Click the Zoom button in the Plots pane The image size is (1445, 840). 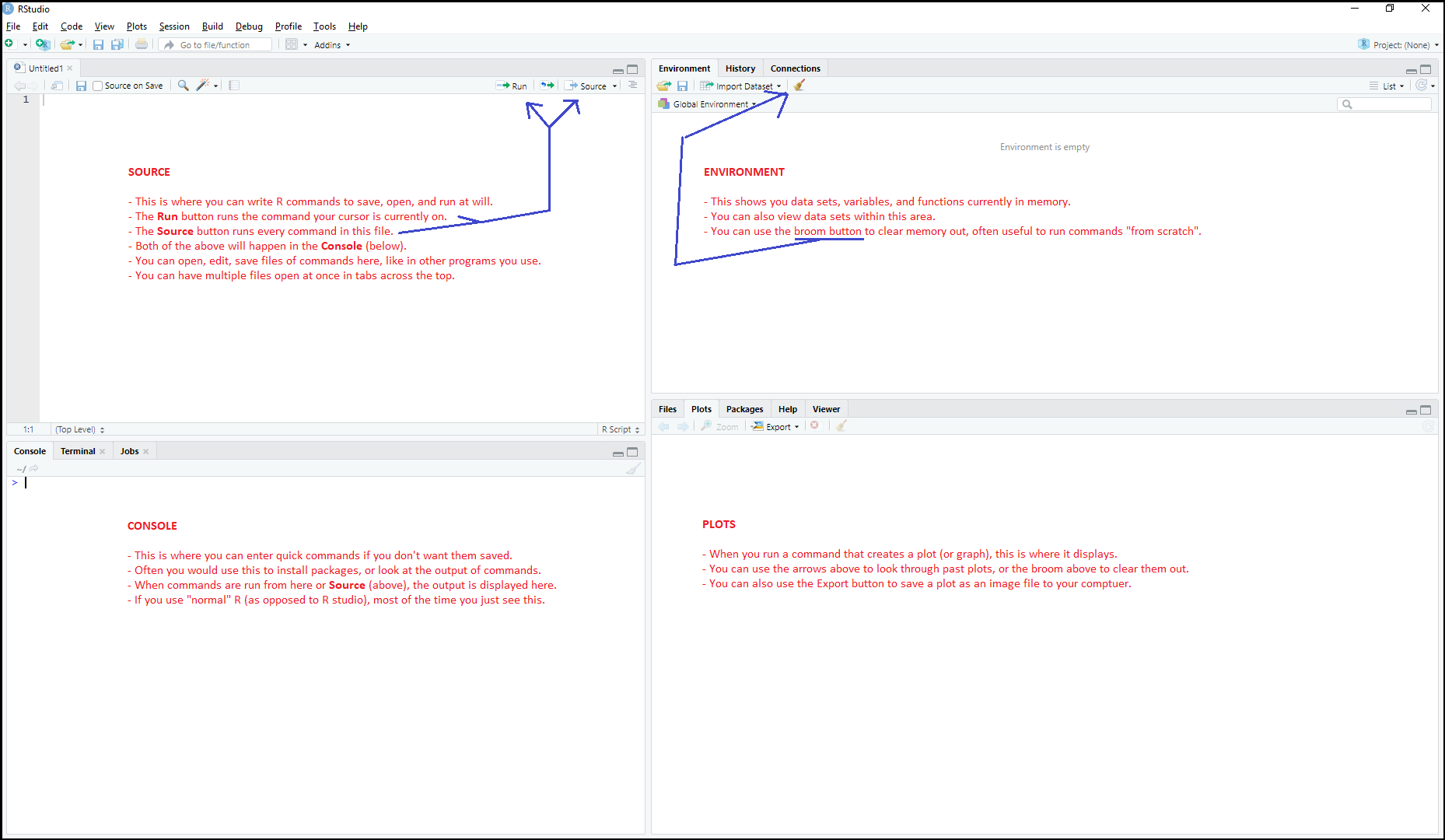[x=719, y=426]
